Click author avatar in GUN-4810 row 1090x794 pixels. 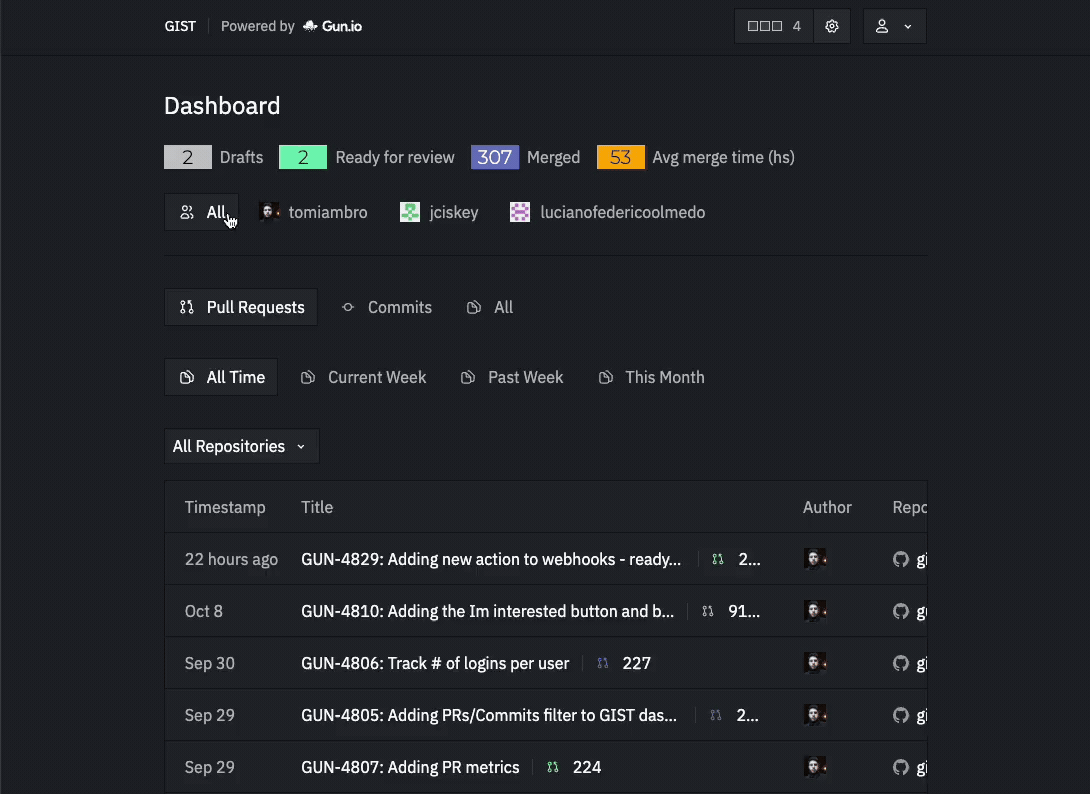point(815,611)
